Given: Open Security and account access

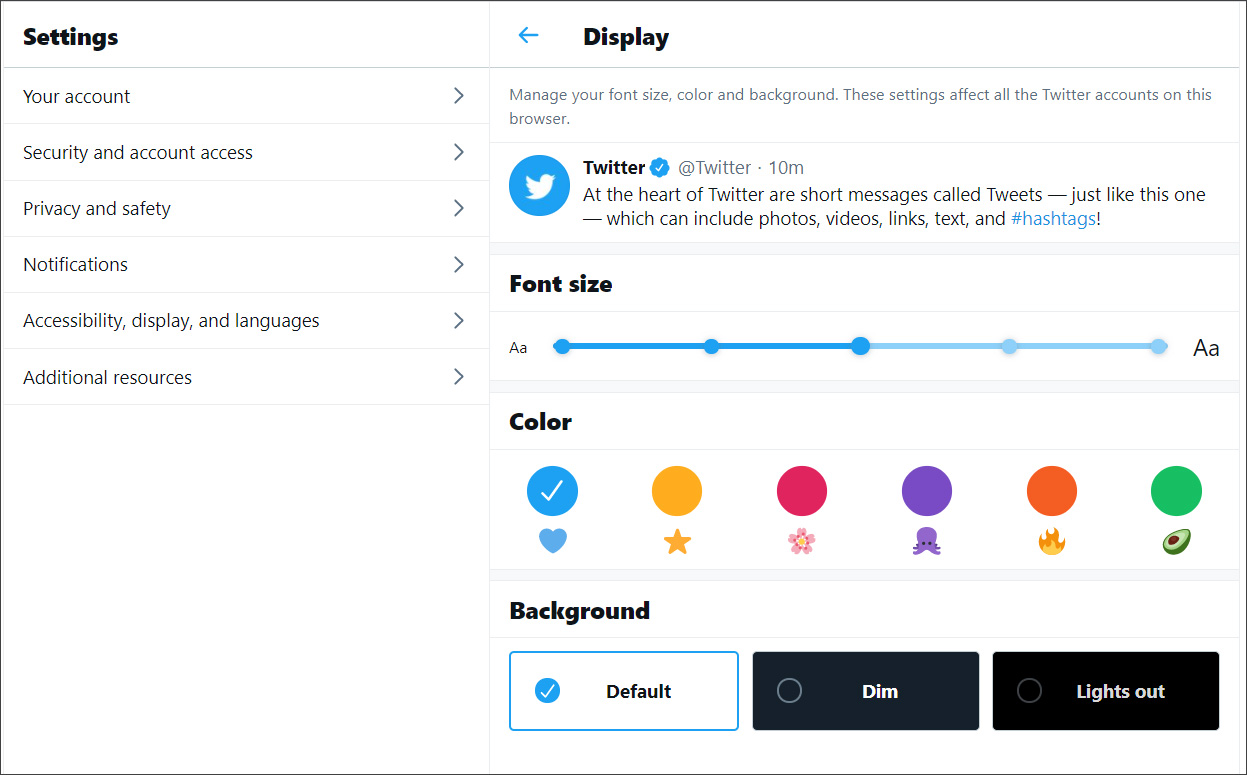Looking at the screenshot, I should tap(244, 152).
